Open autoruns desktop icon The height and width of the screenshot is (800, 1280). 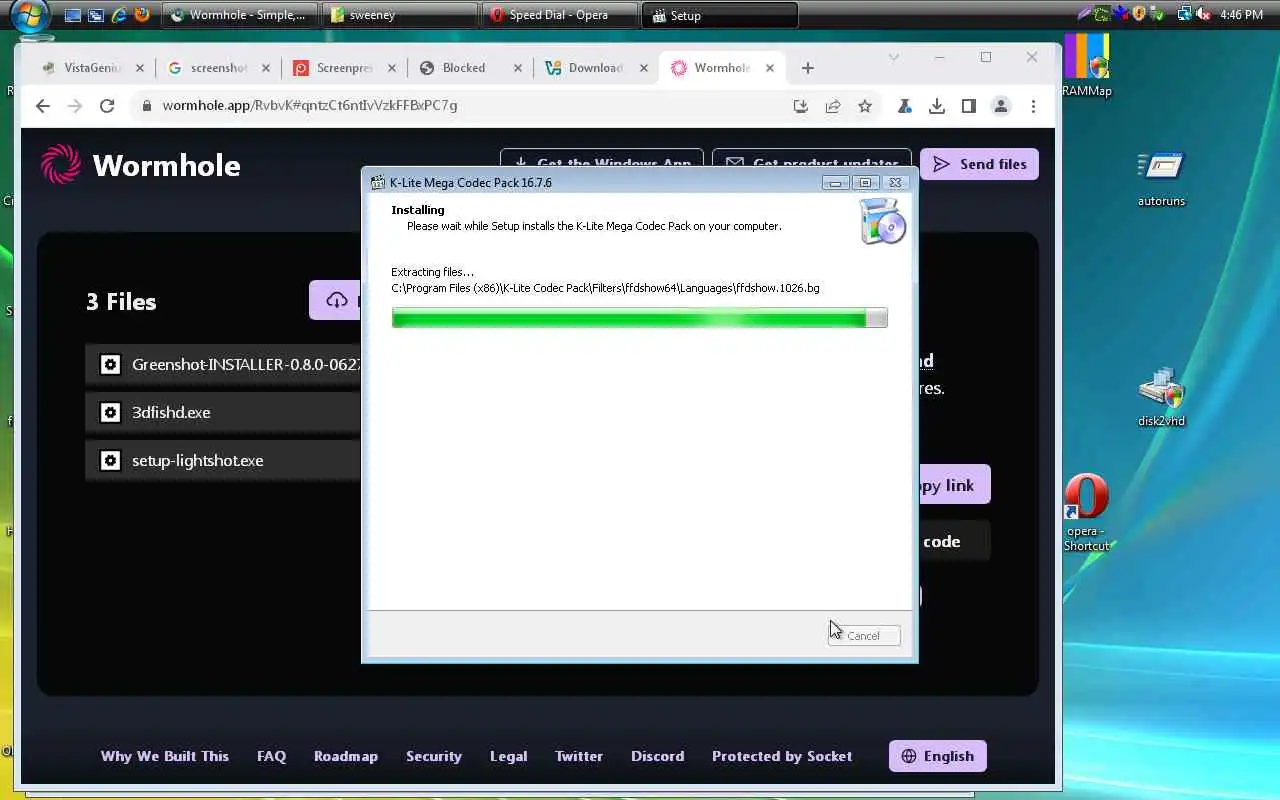pyautogui.click(x=1161, y=180)
